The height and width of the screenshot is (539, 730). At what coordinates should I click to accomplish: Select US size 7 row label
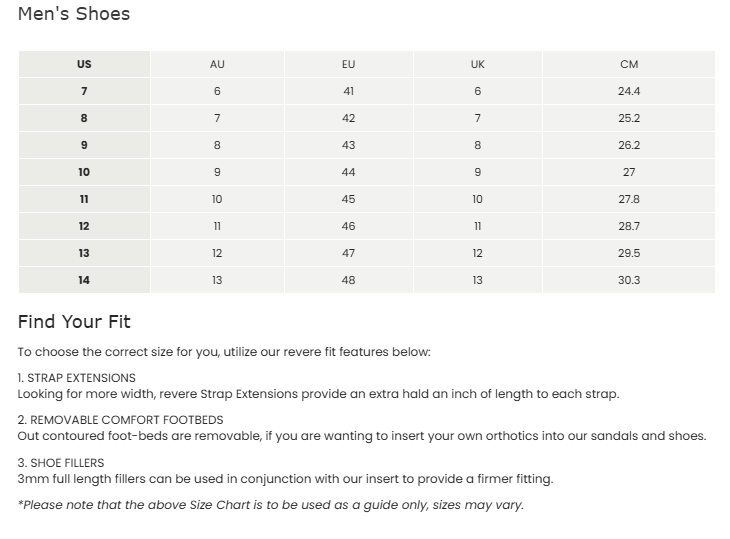84,91
